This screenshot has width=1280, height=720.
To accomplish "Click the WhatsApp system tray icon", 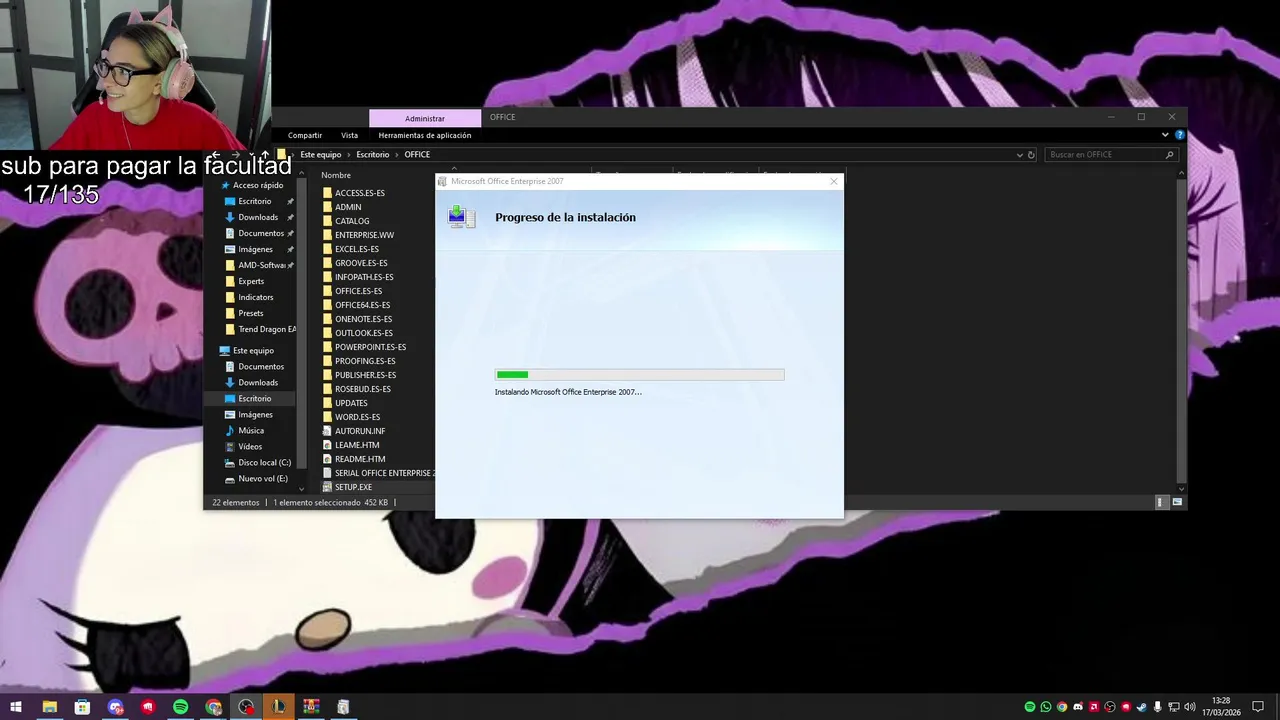I will click(x=1046, y=707).
